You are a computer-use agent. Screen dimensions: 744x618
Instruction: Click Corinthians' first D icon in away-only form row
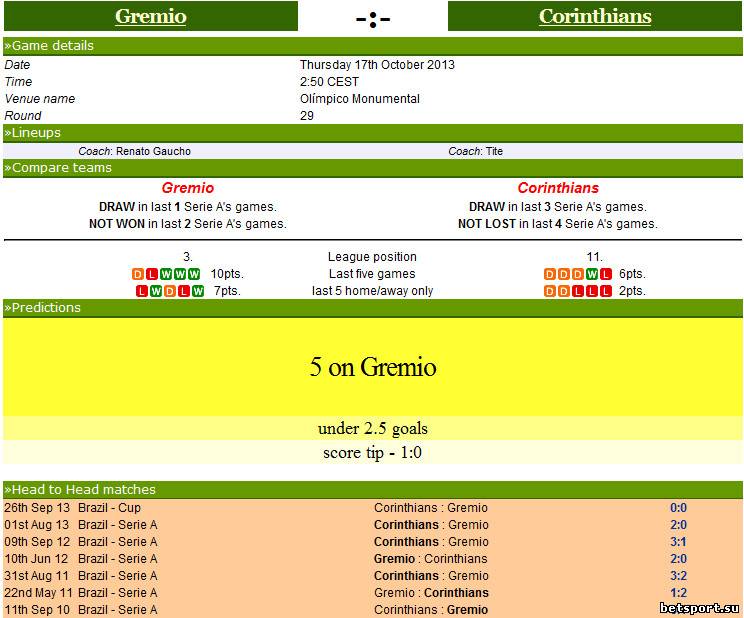[x=550, y=291]
